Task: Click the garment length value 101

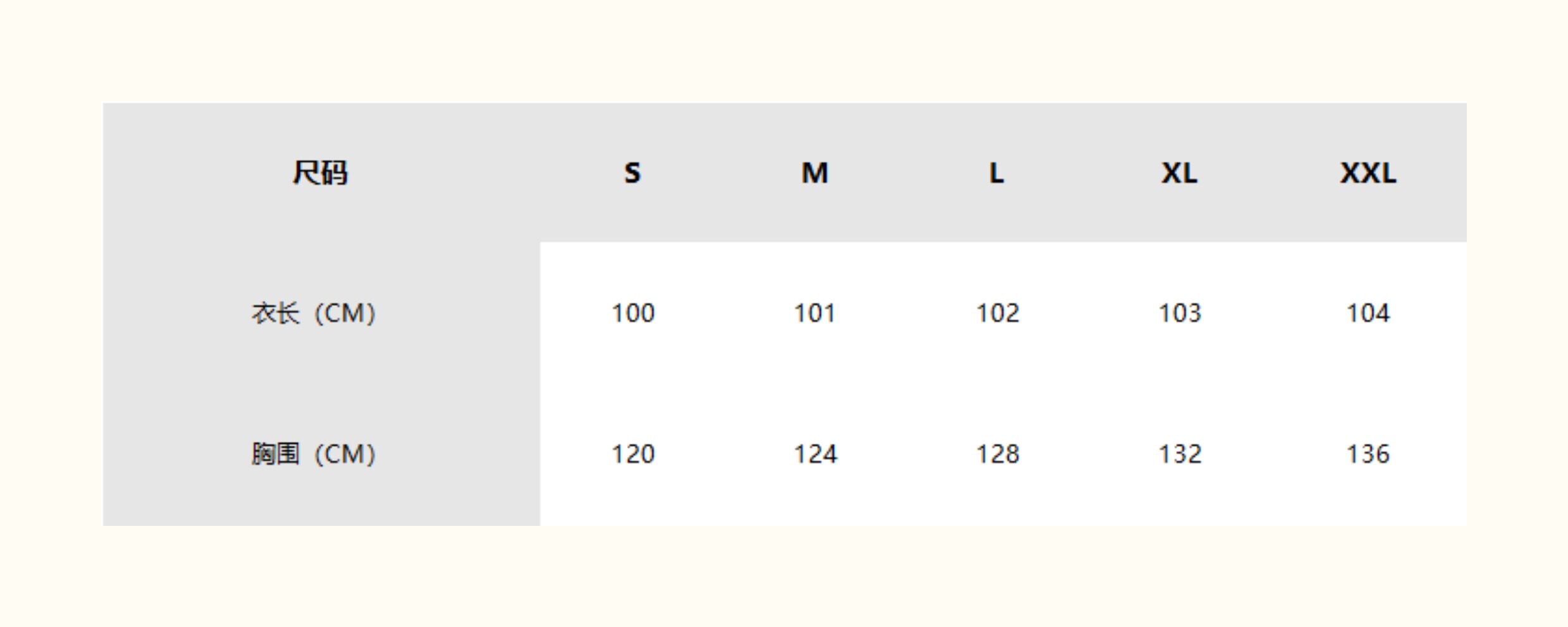Action: tap(814, 313)
